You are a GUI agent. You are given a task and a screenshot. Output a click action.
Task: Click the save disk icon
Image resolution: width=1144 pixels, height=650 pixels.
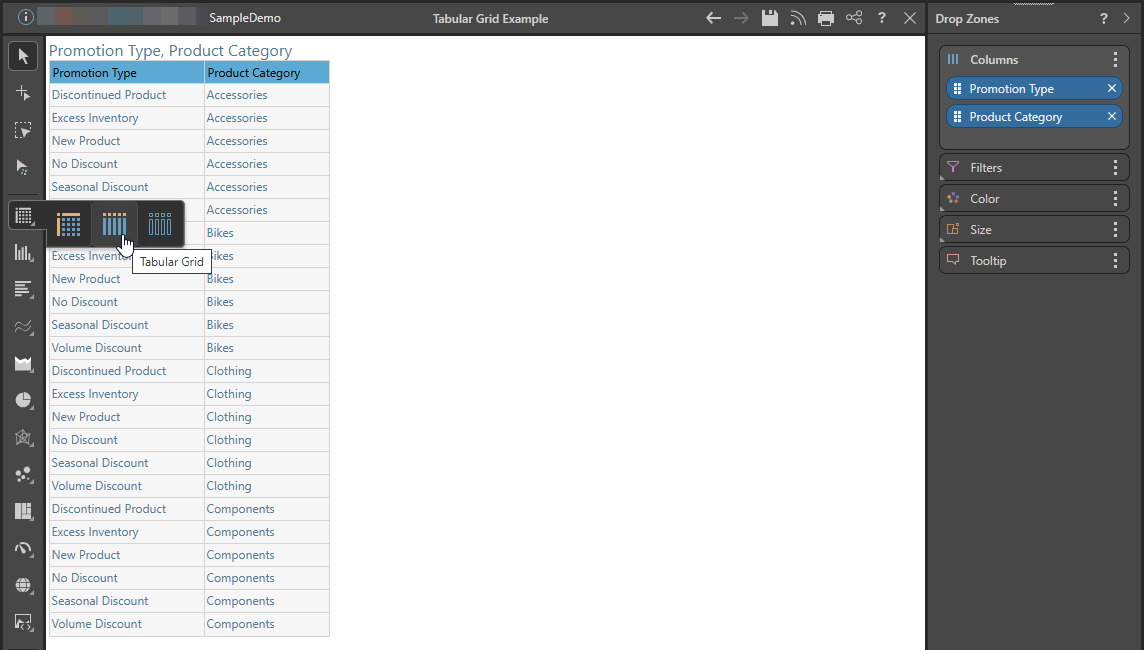click(770, 18)
